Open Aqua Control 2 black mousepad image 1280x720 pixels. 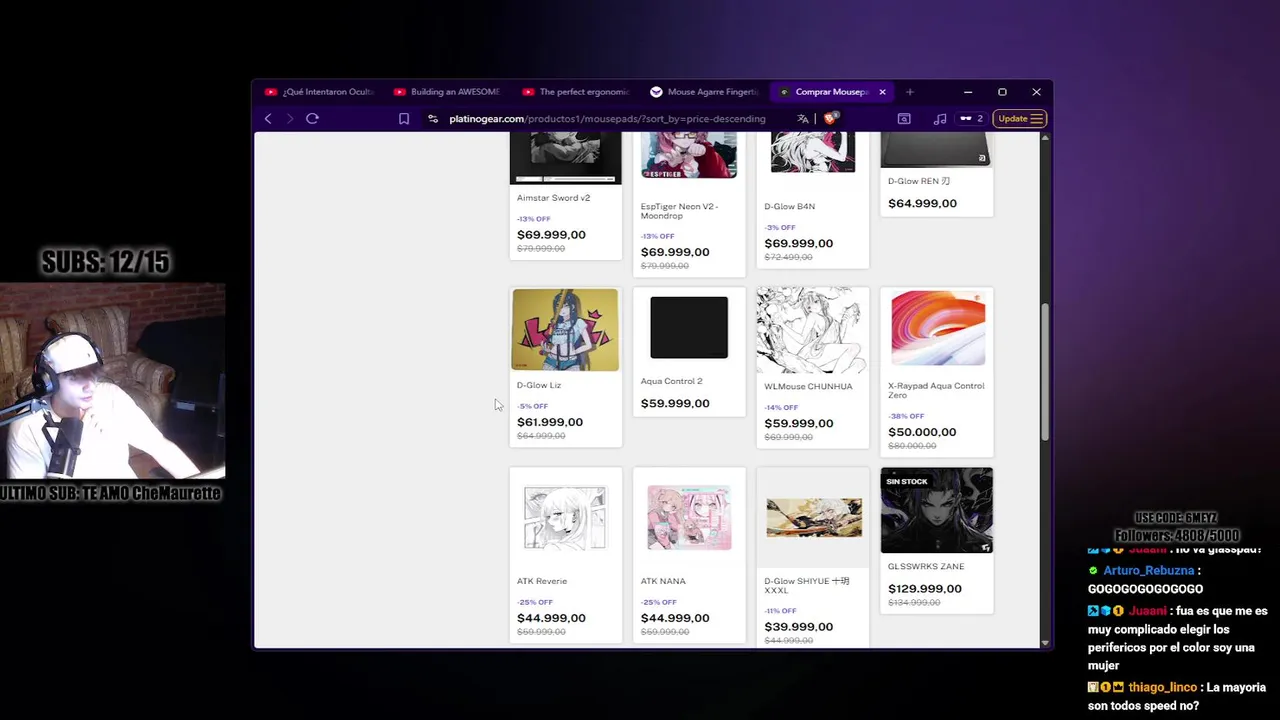pos(689,327)
